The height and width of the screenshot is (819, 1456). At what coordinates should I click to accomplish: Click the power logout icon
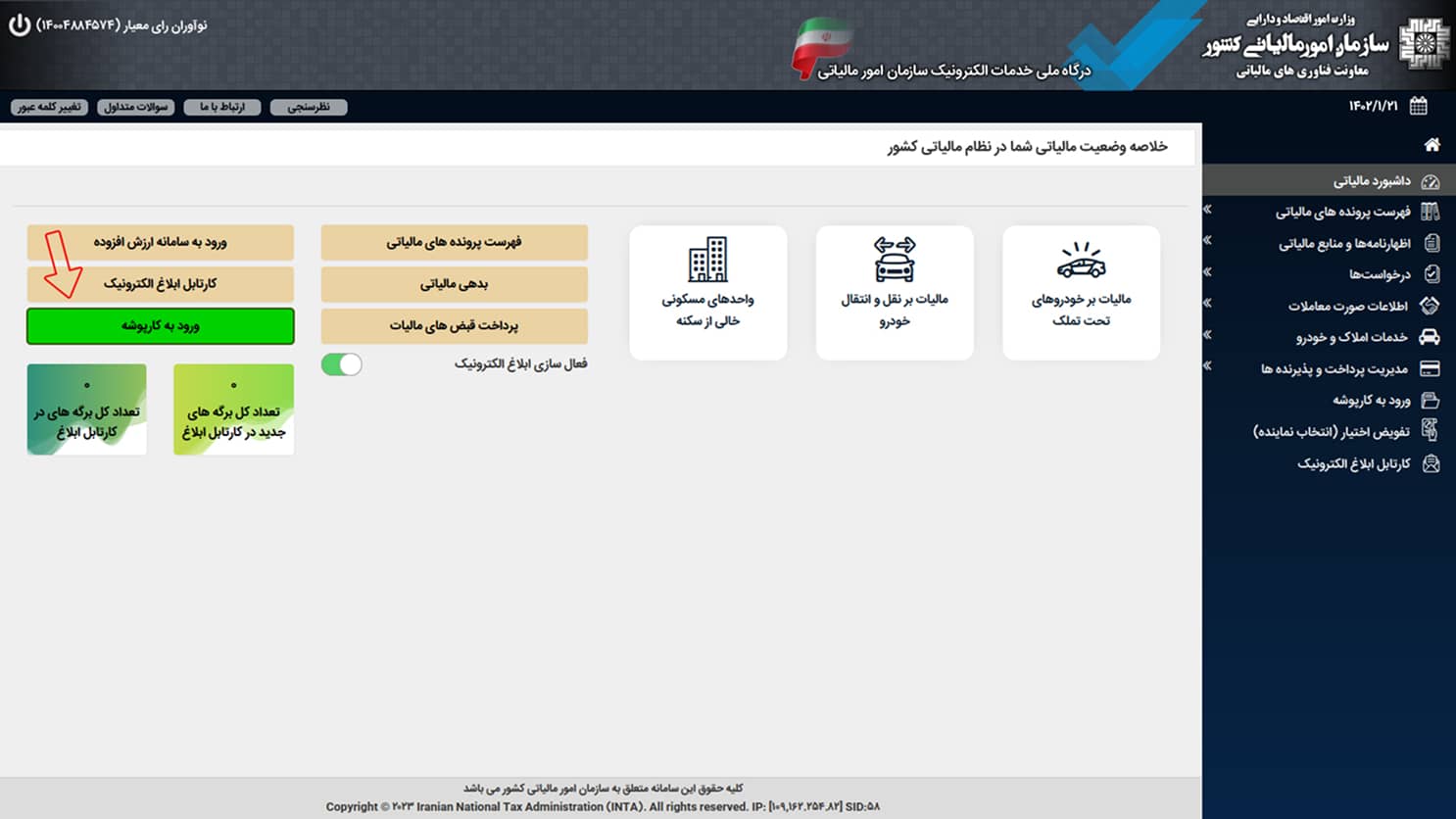pyautogui.click(x=20, y=24)
